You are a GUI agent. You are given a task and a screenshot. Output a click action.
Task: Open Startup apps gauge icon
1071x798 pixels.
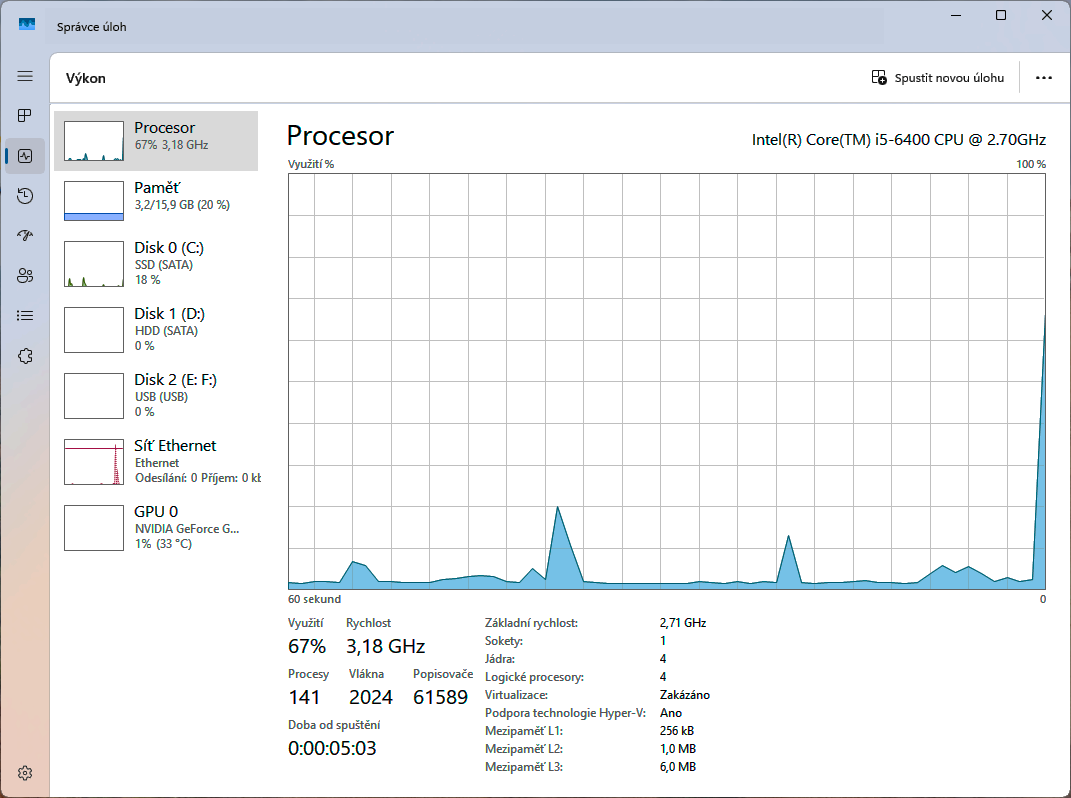(x=25, y=236)
